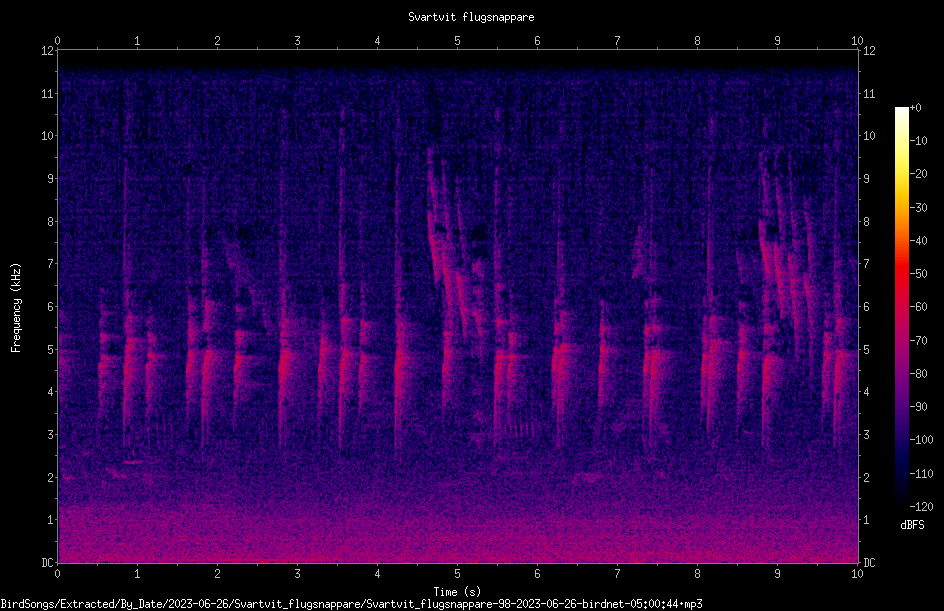Click the dBFS color scale bar

(901, 306)
